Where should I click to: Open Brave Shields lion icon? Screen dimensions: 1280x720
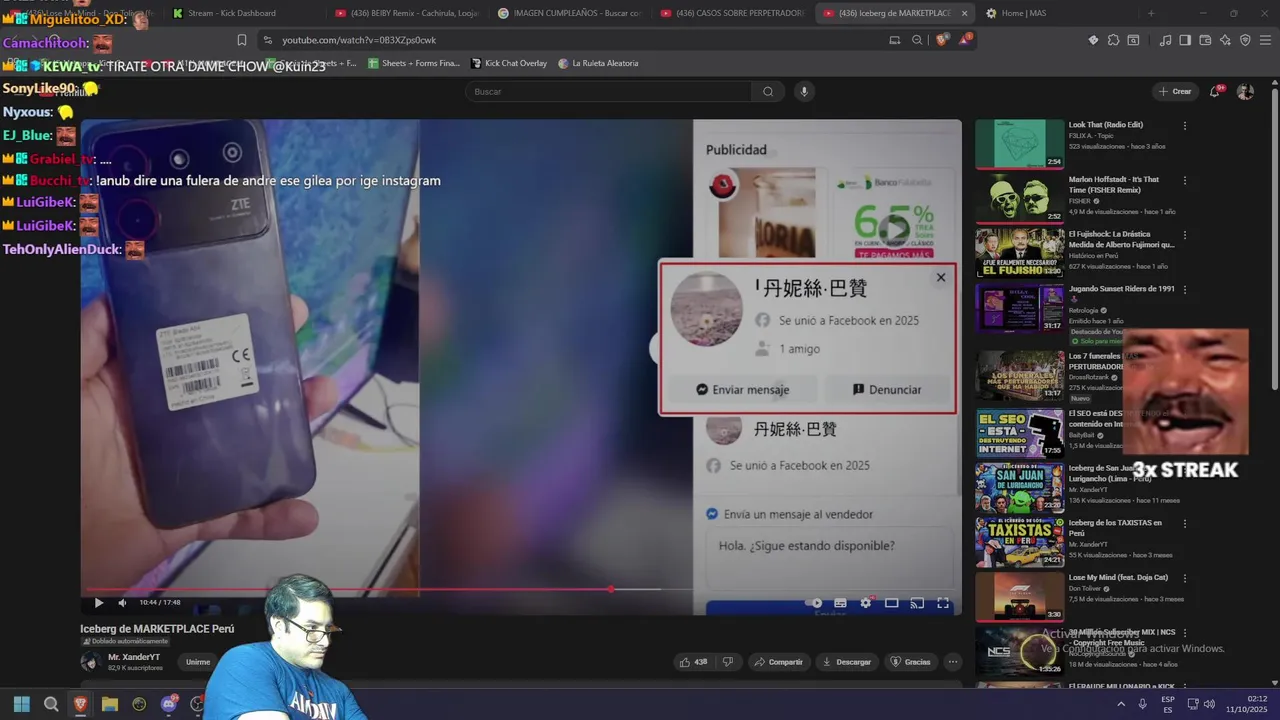click(x=941, y=40)
